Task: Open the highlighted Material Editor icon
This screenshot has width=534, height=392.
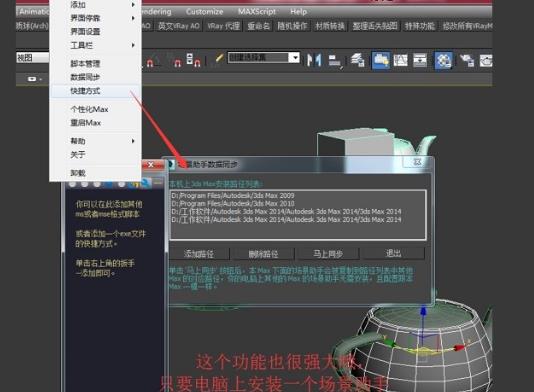Action: coord(443,61)
